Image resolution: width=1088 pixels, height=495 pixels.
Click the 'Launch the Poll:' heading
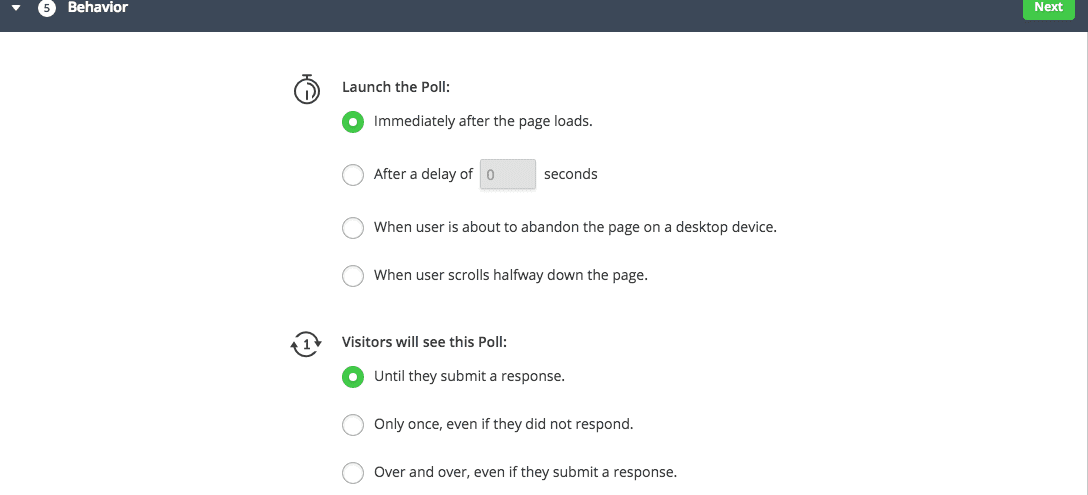coord(396,87)
